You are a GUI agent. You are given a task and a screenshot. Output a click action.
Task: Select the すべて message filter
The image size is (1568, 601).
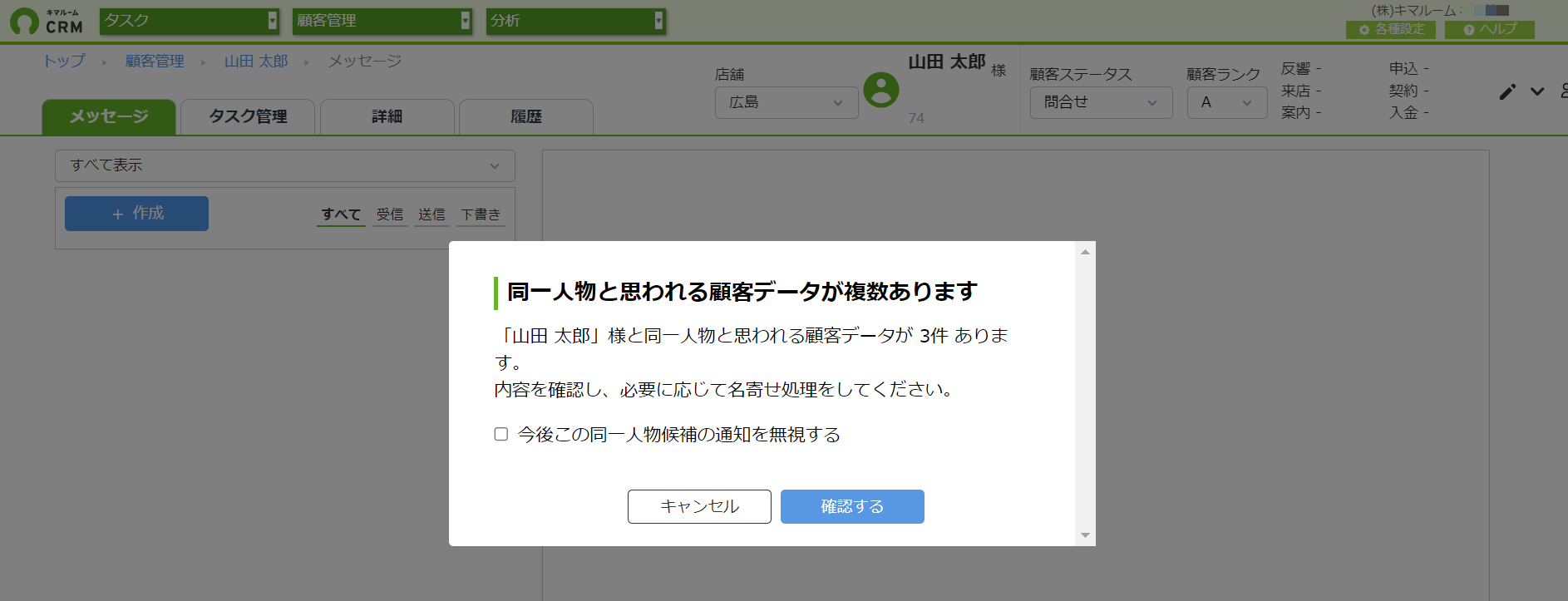tap(341, 214)
